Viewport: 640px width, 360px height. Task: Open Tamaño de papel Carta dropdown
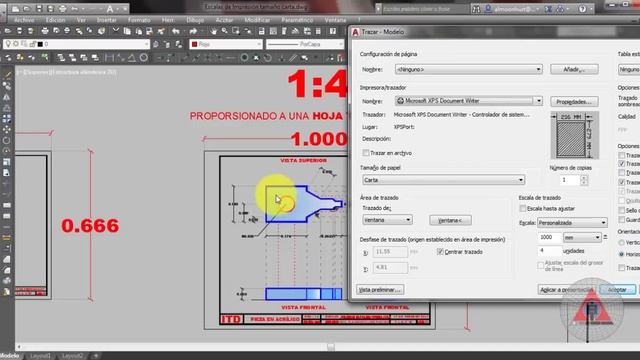(443, 180)
